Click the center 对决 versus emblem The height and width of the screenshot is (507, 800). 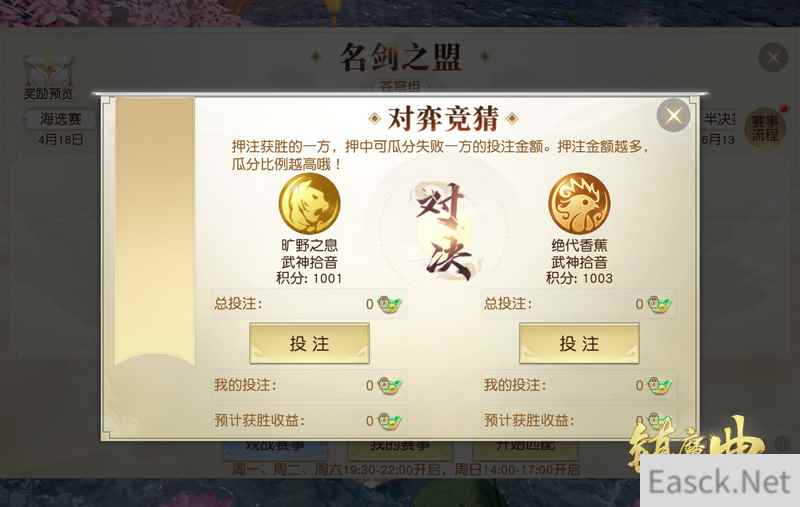click(444, 231)
